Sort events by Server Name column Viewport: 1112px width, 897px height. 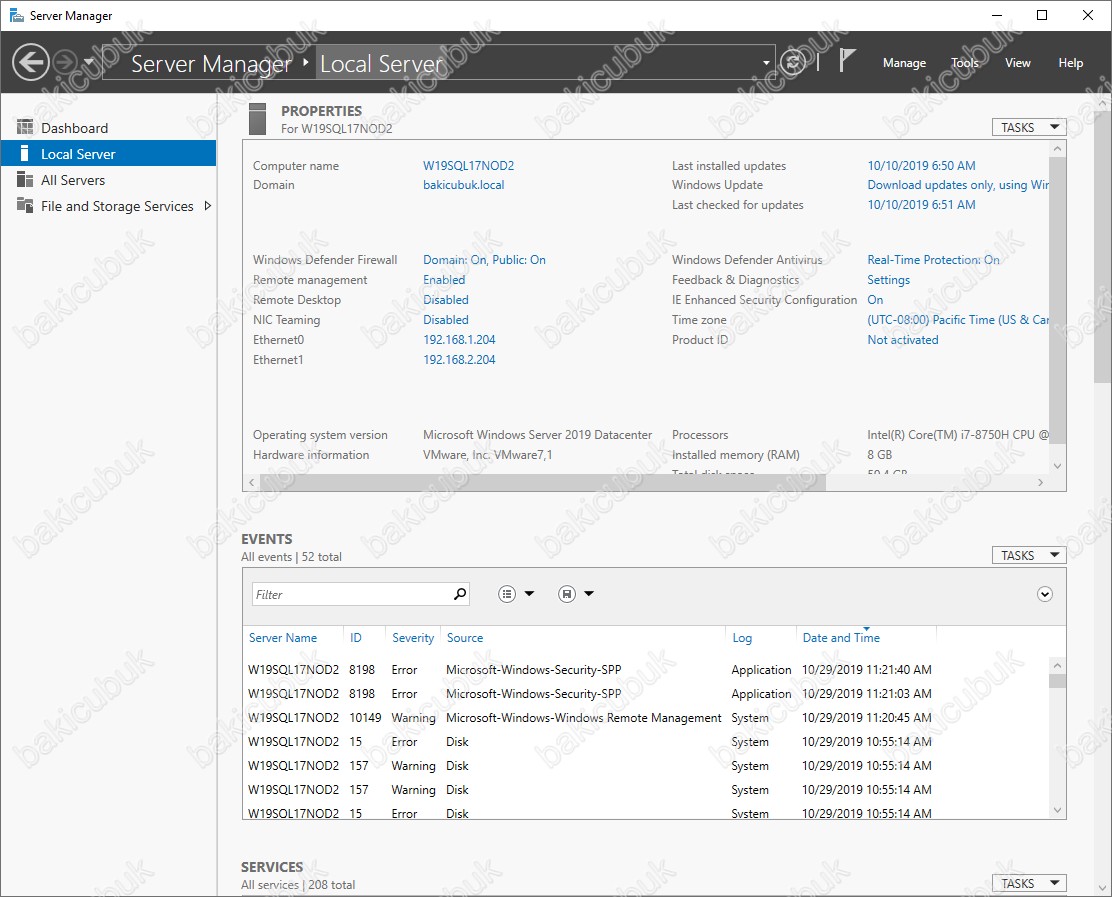click(283, 638)
